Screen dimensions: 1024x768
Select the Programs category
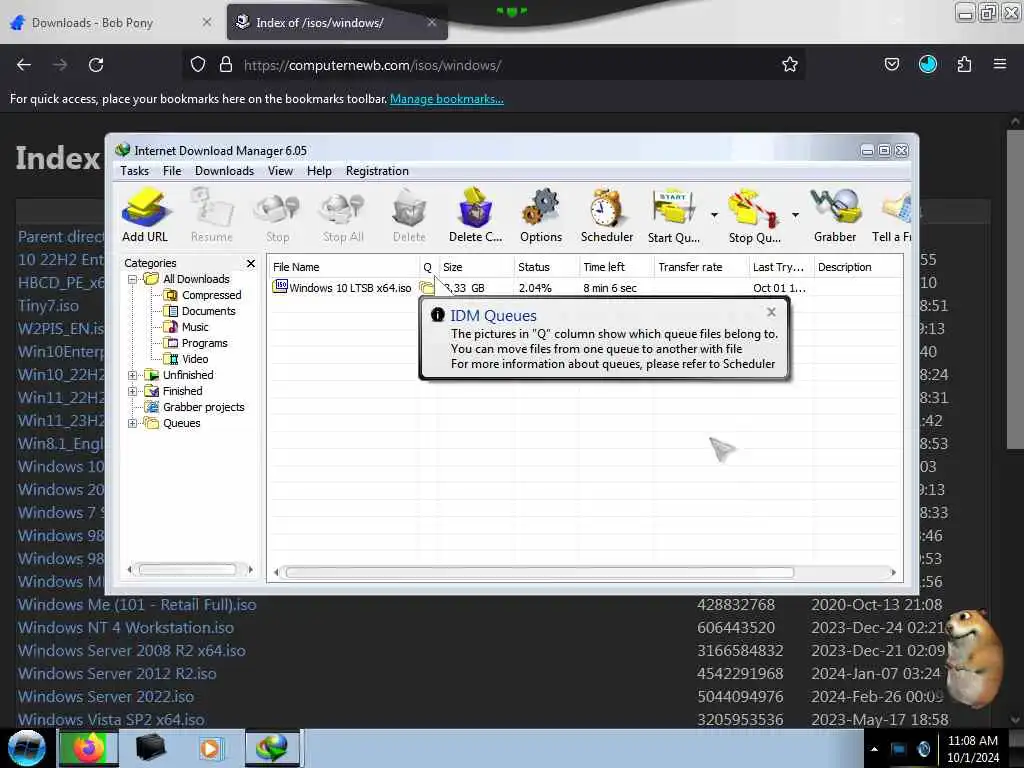196,344
